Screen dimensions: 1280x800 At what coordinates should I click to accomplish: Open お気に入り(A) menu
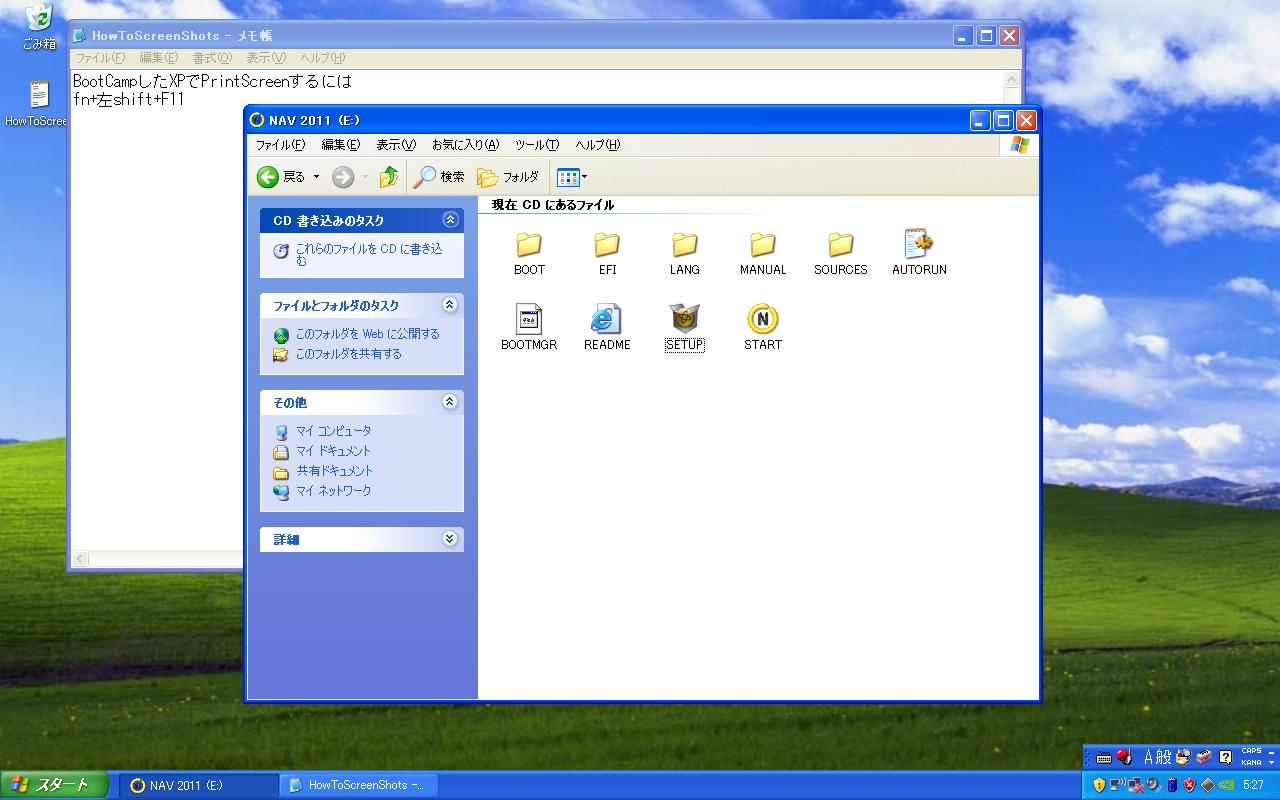[x=465, y=145]
